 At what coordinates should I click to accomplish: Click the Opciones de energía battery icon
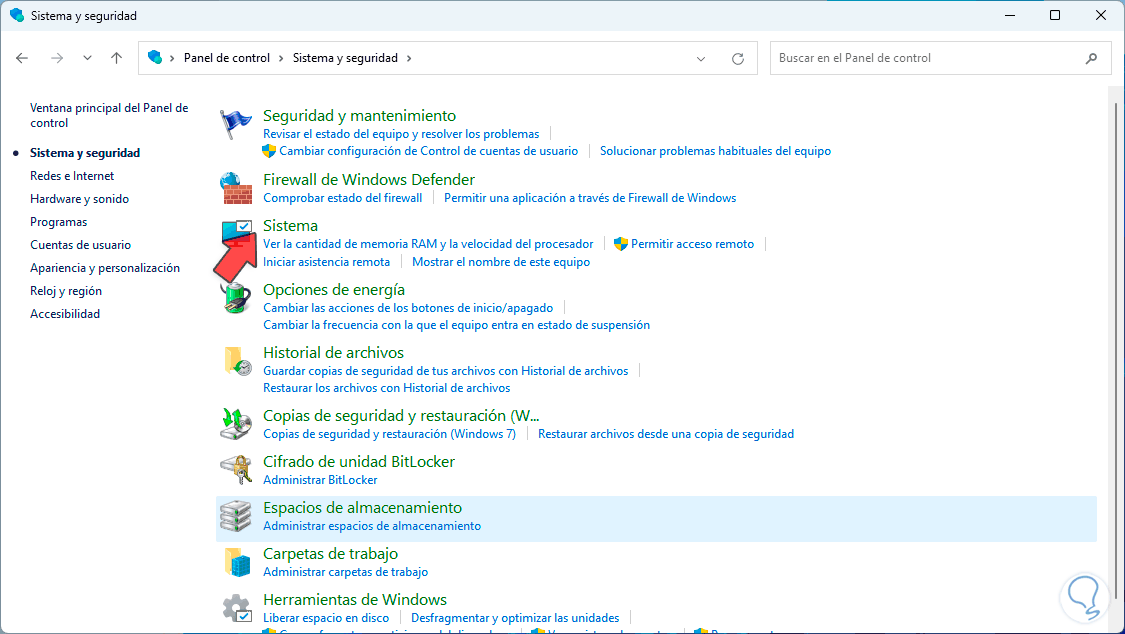(x=235, y=298)
